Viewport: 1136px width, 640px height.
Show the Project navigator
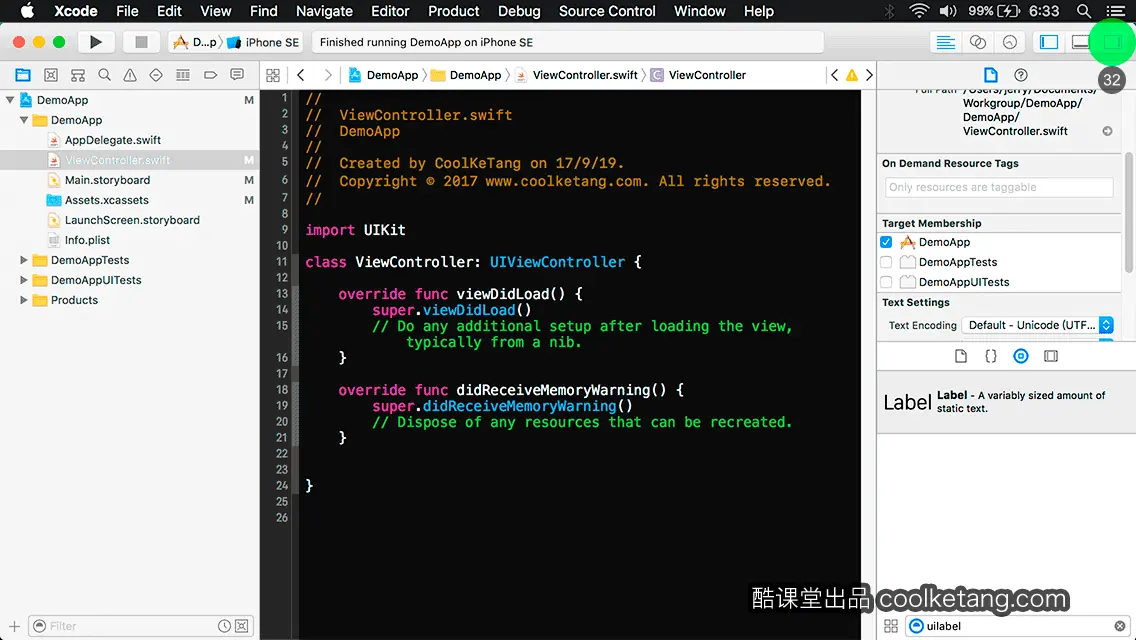(x=23, y=75)
